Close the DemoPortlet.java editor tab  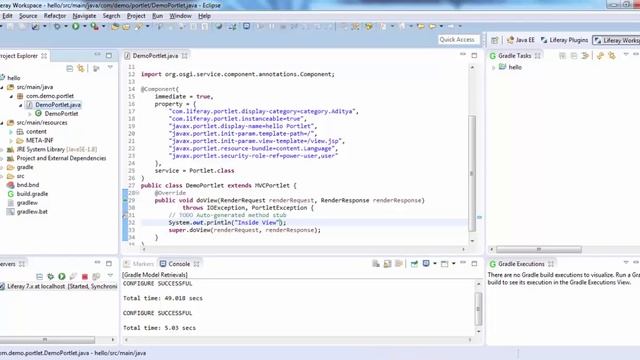tap(184, 56)
